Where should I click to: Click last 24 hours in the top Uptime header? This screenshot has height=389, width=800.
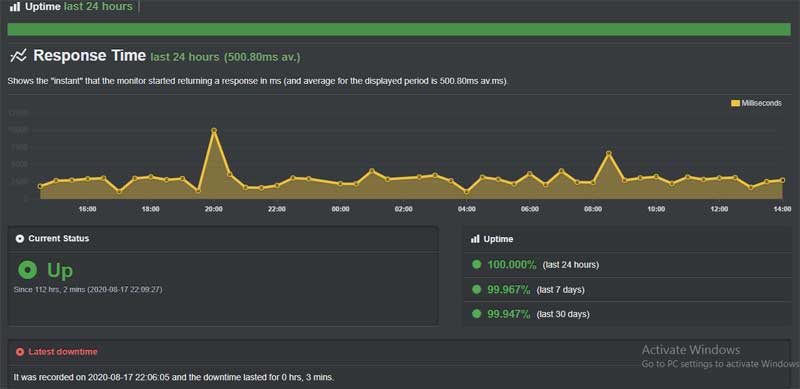pos(98,7)
